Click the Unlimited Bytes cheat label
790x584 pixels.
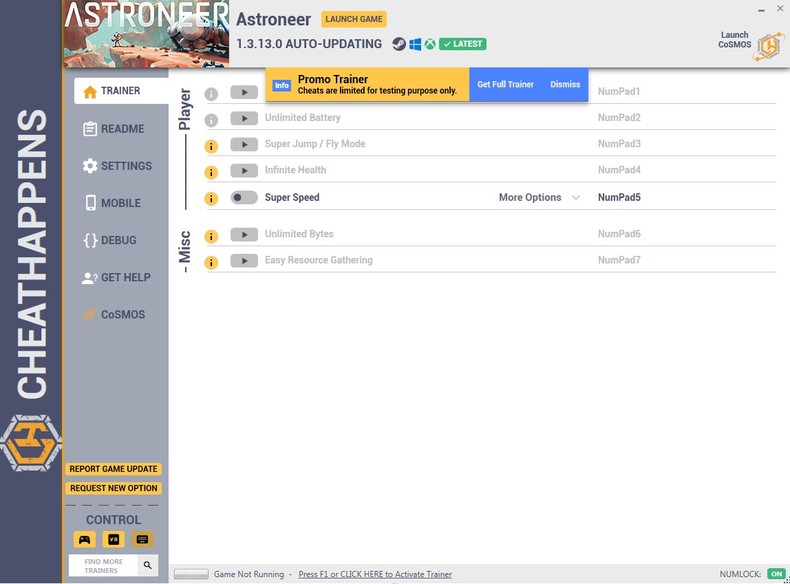(299, 234)
